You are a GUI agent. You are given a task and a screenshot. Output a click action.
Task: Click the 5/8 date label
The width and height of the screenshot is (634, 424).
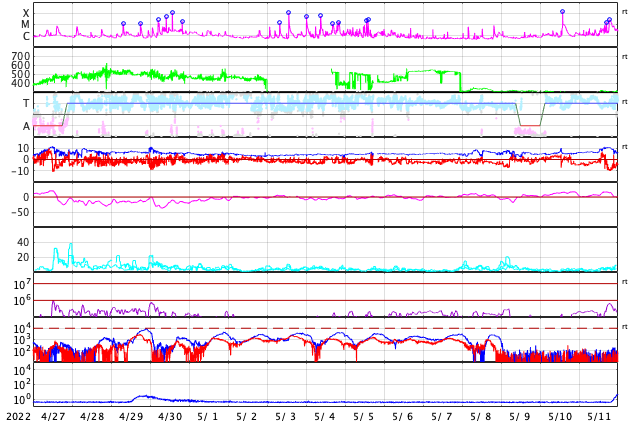click(481, 417)
